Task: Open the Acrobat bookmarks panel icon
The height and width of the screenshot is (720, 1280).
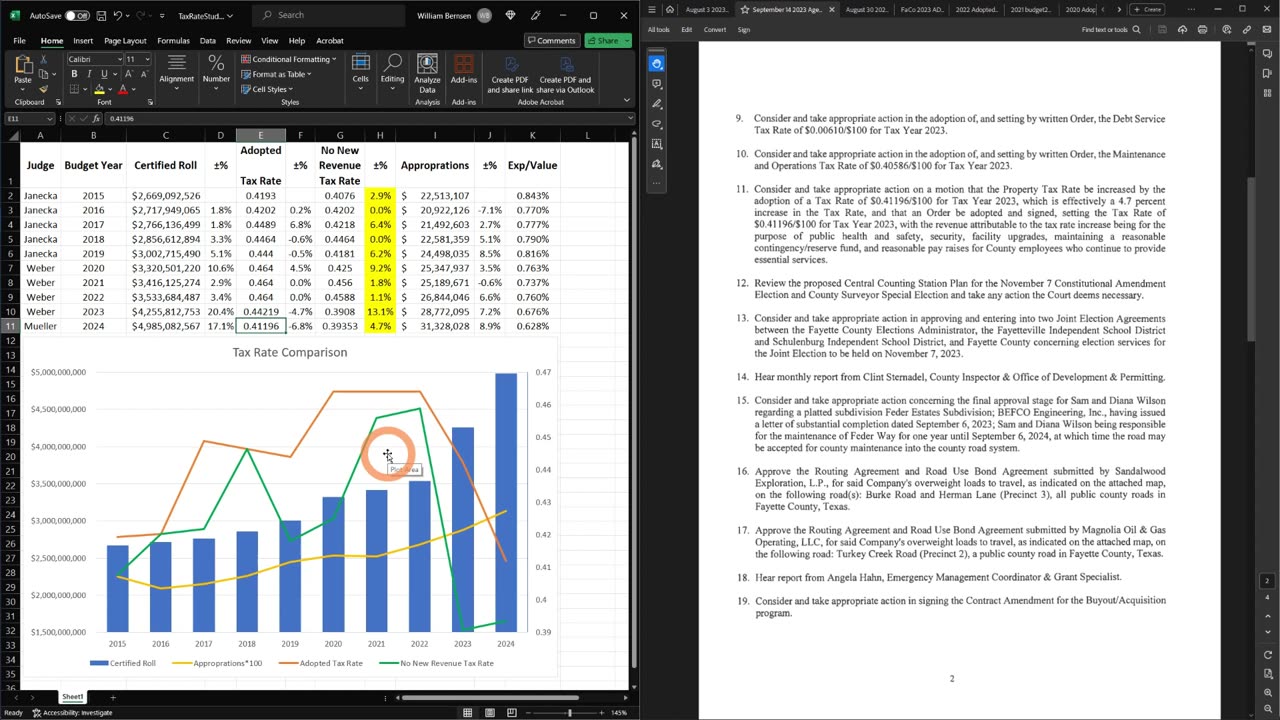Action: coord(1266,72)
